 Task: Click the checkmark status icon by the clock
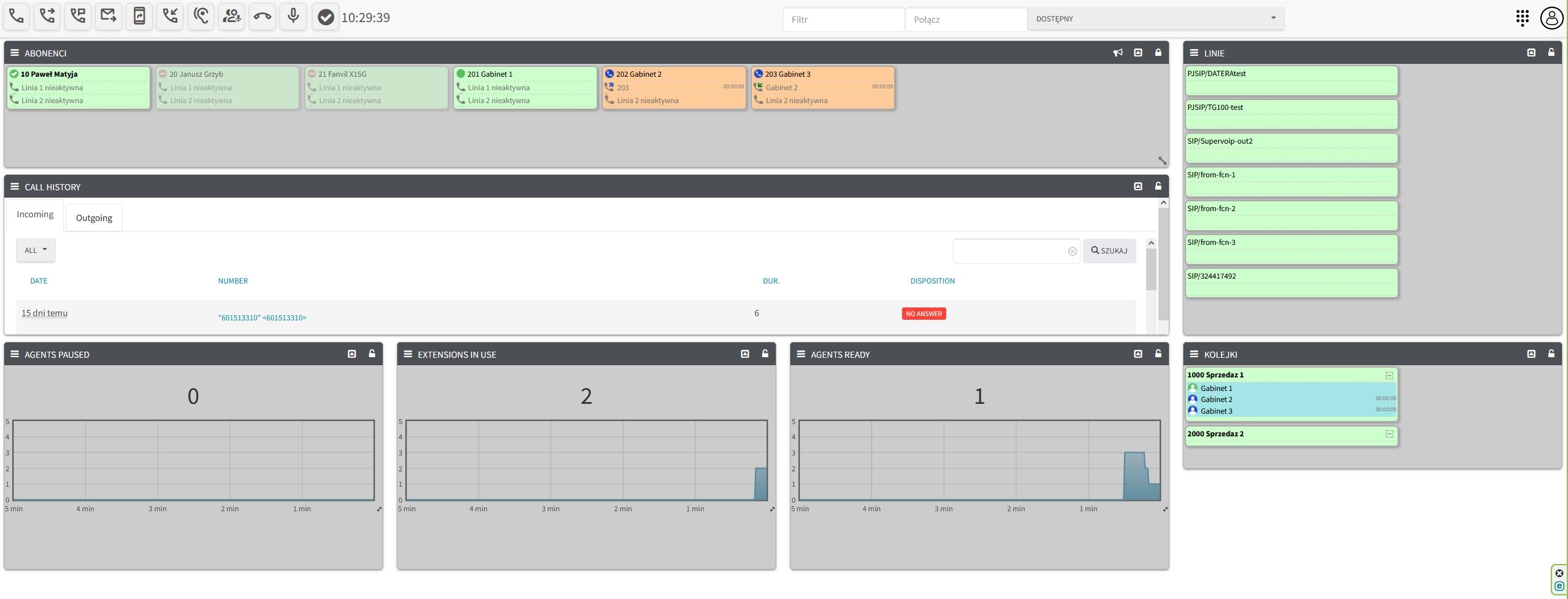coord(326,17)
